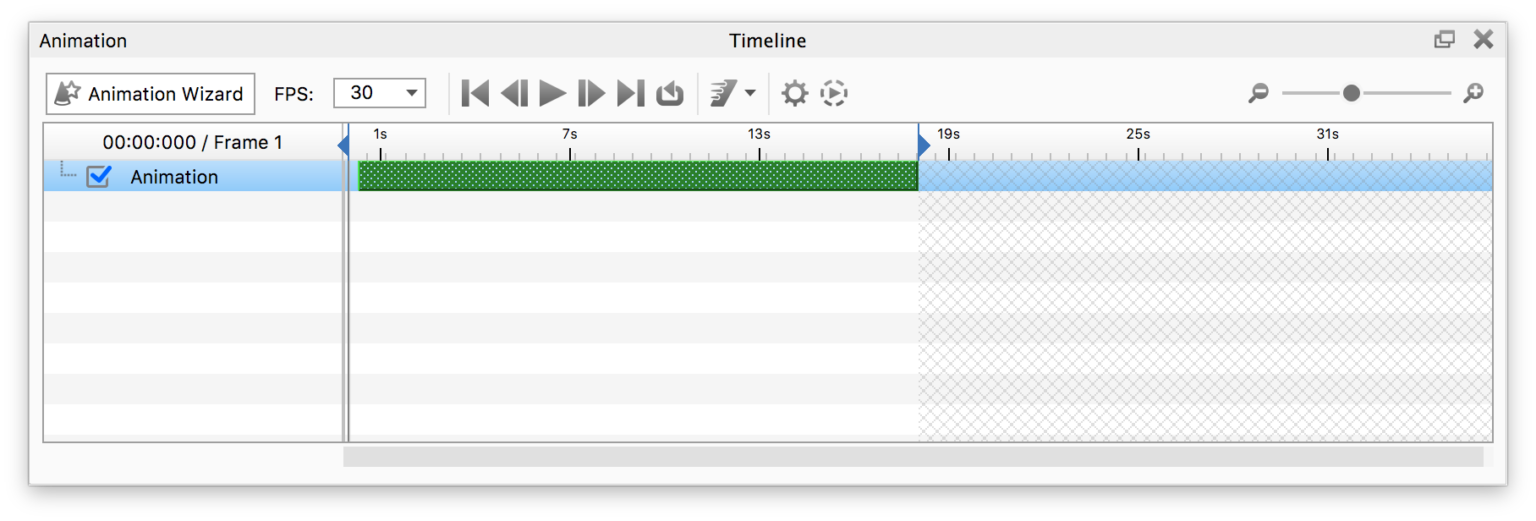The image size is (1536, 521).
Task: Click the dashed-circle play preview icon
Action: [834, 94]
